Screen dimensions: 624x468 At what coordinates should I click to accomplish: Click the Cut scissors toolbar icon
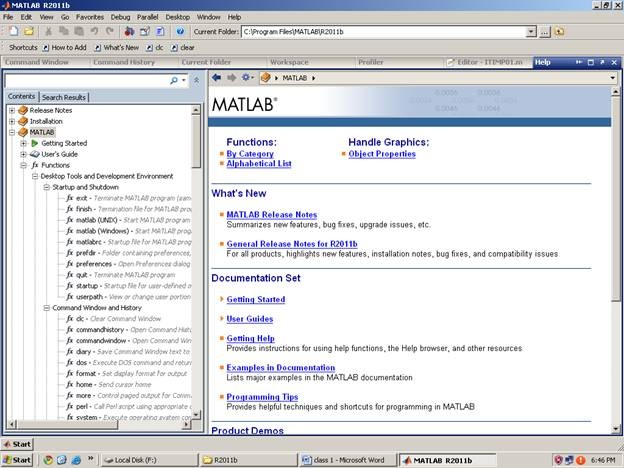(49, 31)
